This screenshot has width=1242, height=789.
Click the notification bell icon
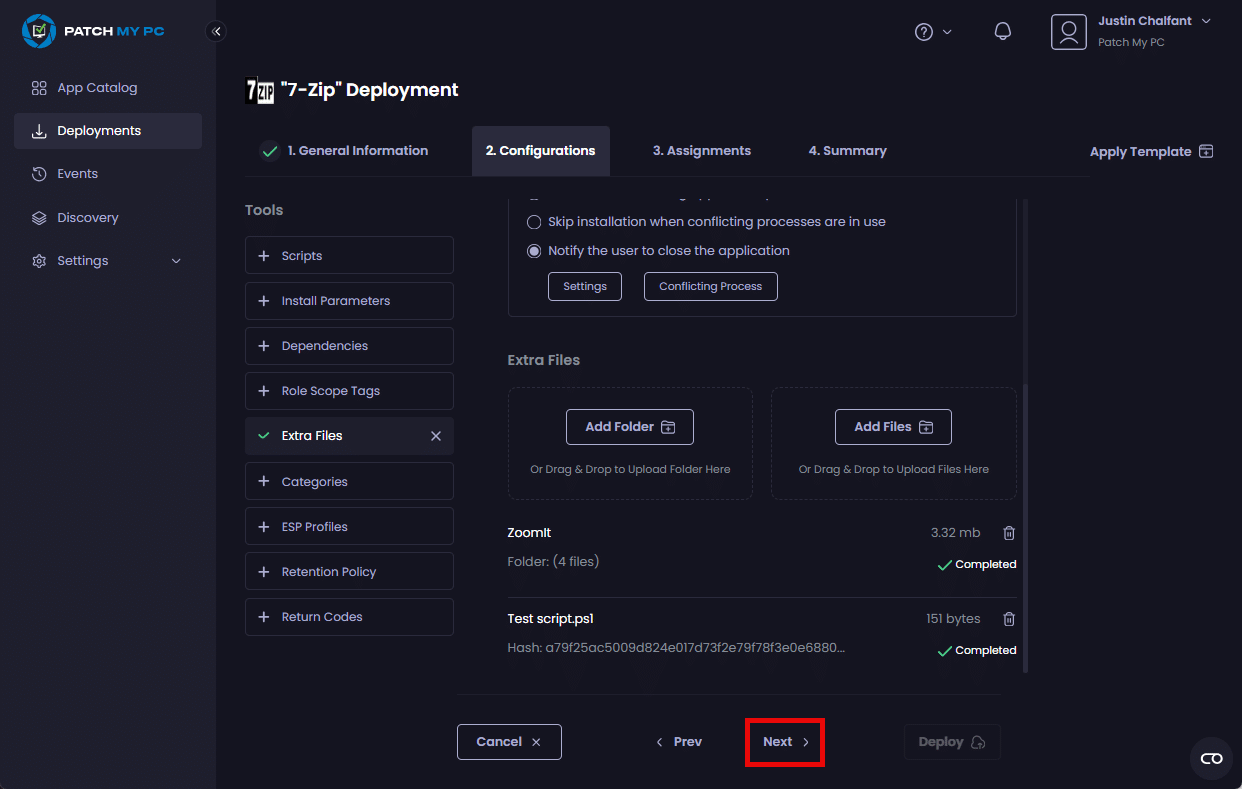pos(1002,31)
